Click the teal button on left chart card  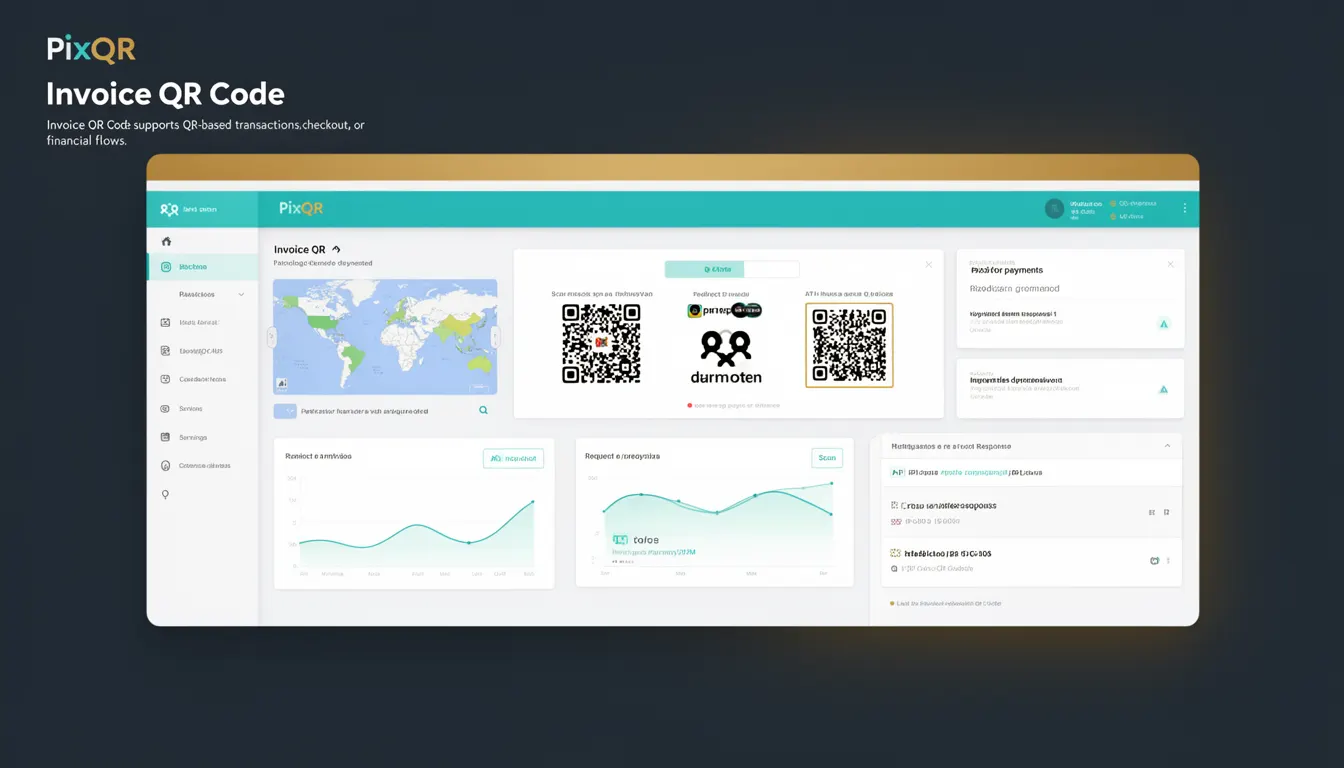(513, 458)
